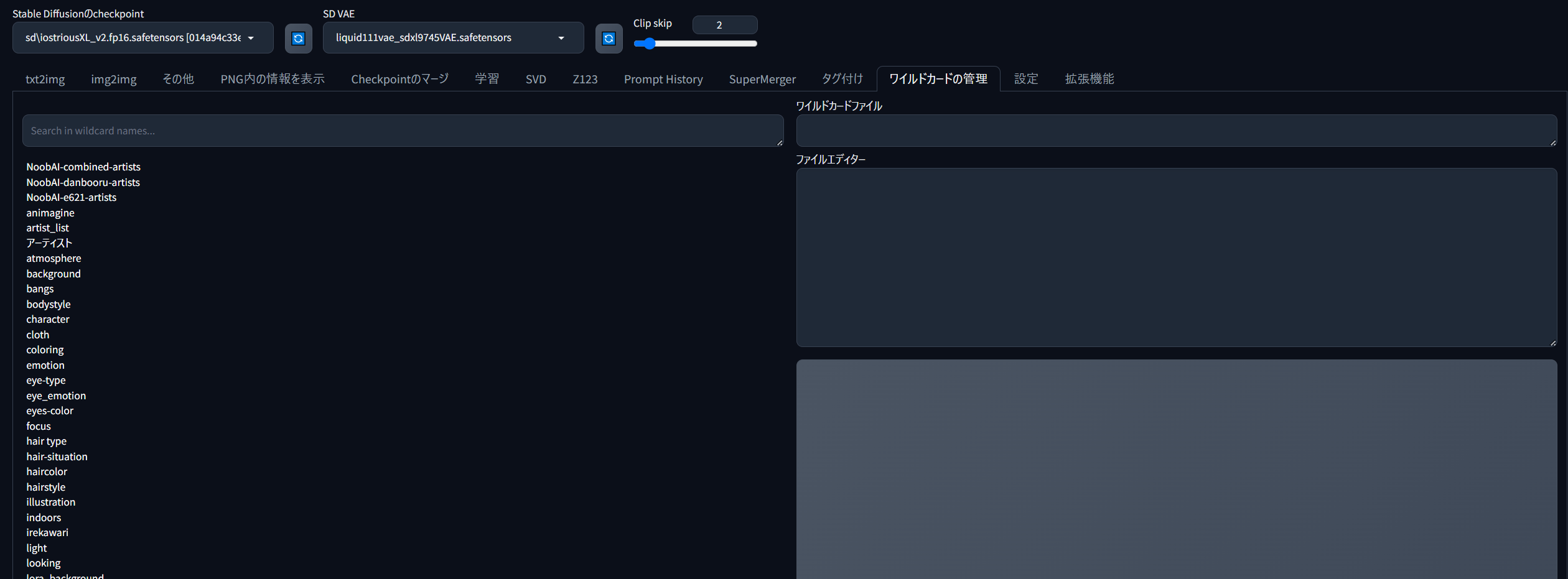
Task: Click the ワイルドカードファイル text field
Action: (x=1176, y=131)
